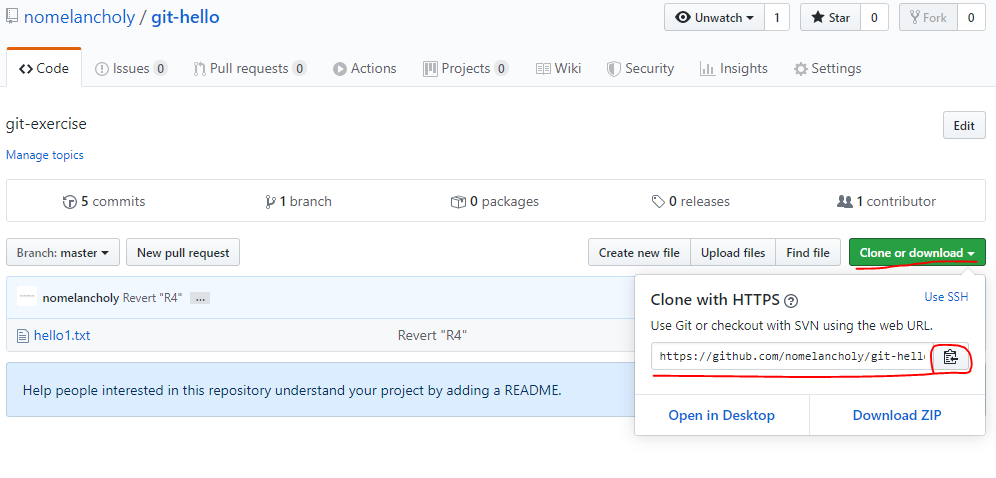
Task: Open the latest commit message Revert "R4"
Action: [x=152, y=298]
